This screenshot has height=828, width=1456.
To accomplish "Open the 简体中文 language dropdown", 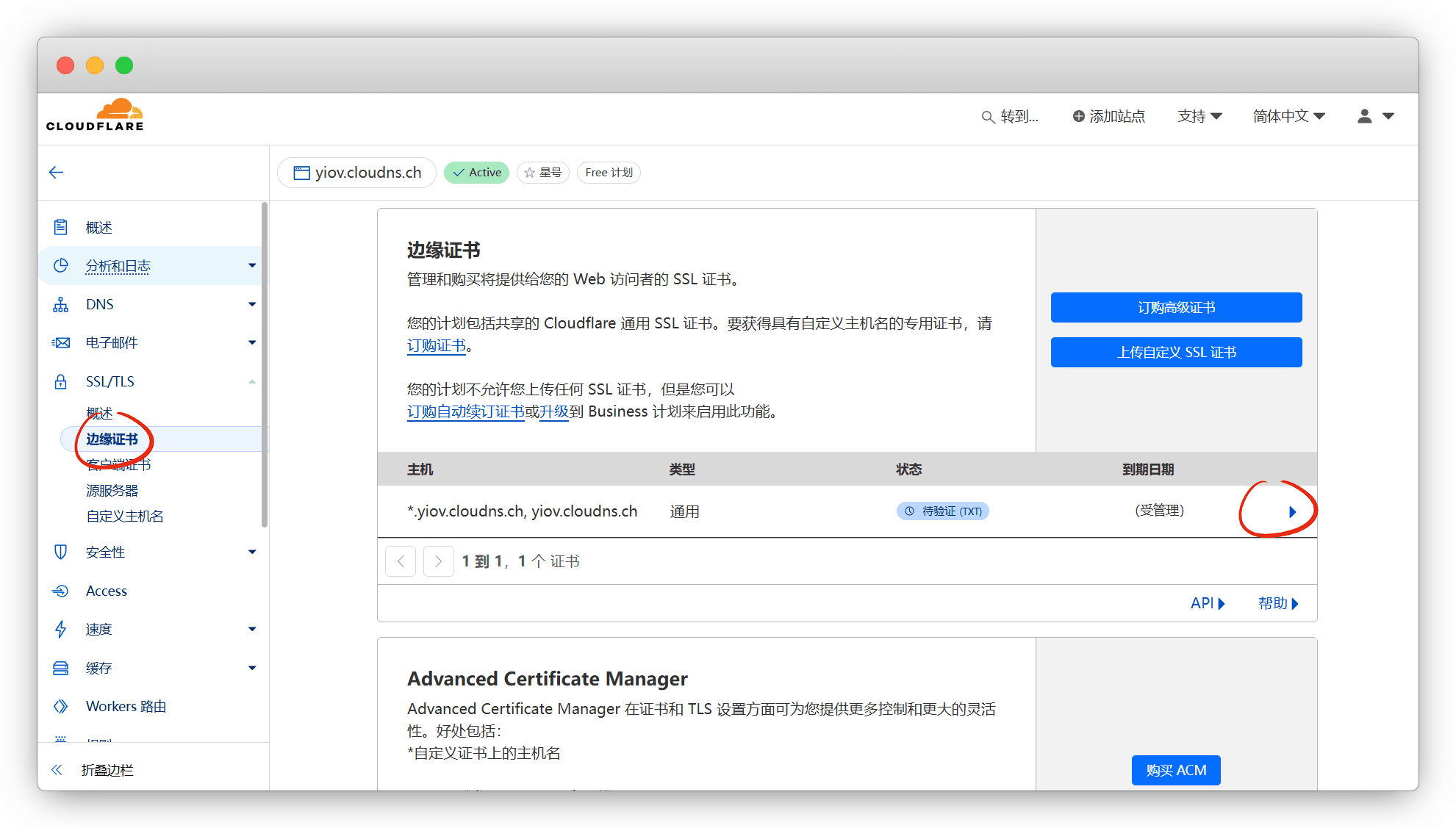I will coord(1288,116).
